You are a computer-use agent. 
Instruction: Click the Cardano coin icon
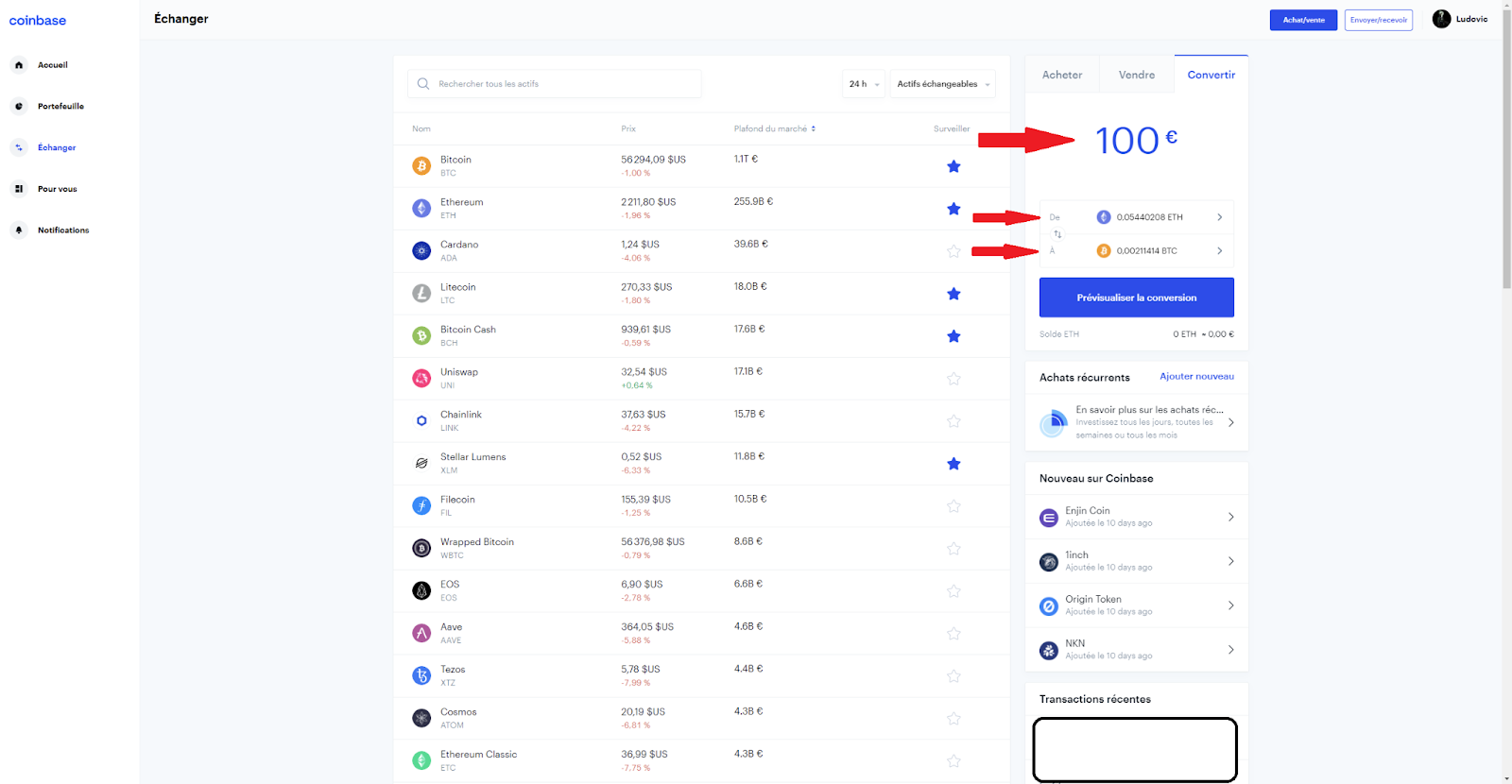[421, 251]
